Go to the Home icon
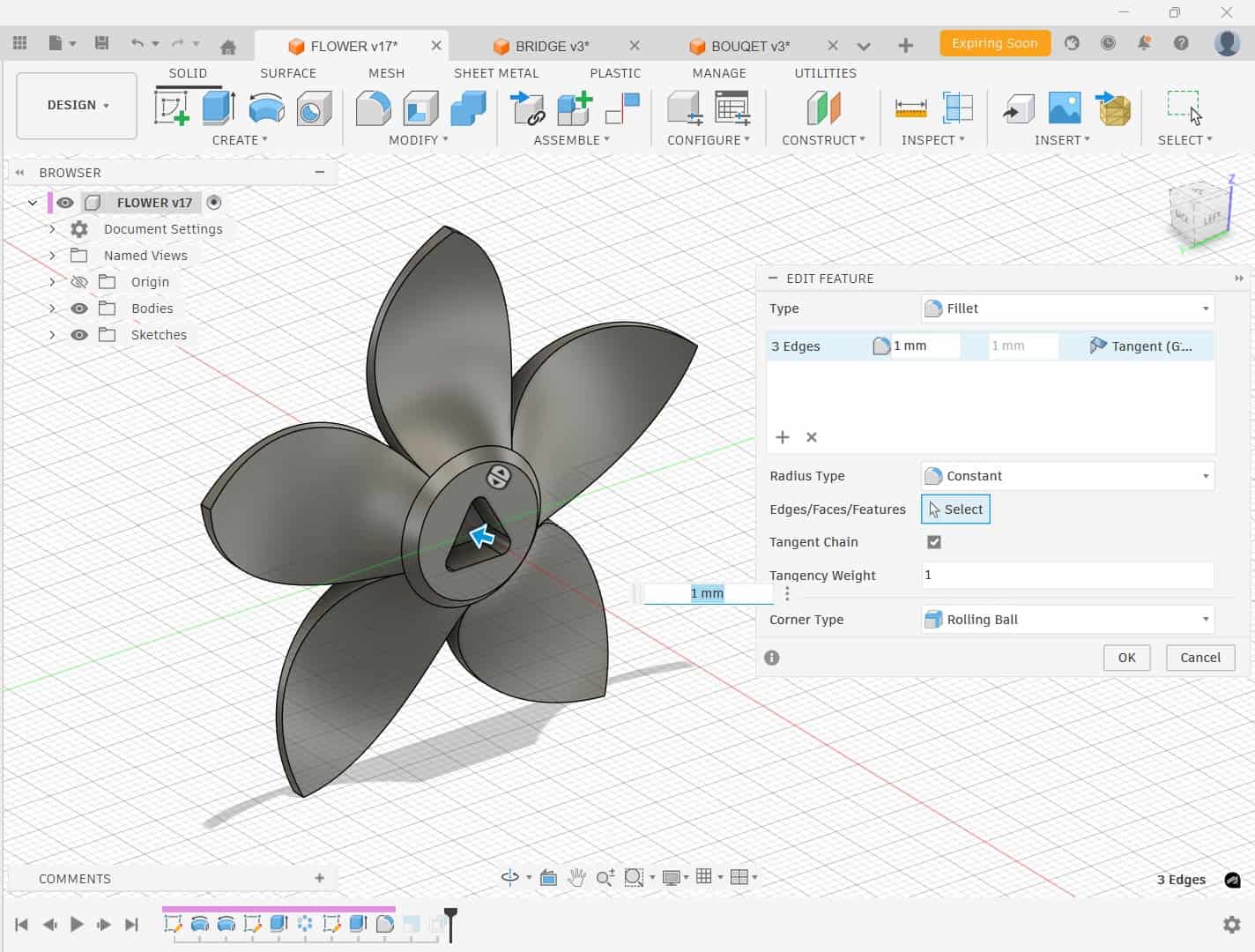The height and width of the screenshot is (952, 1255). pos(228,47)
